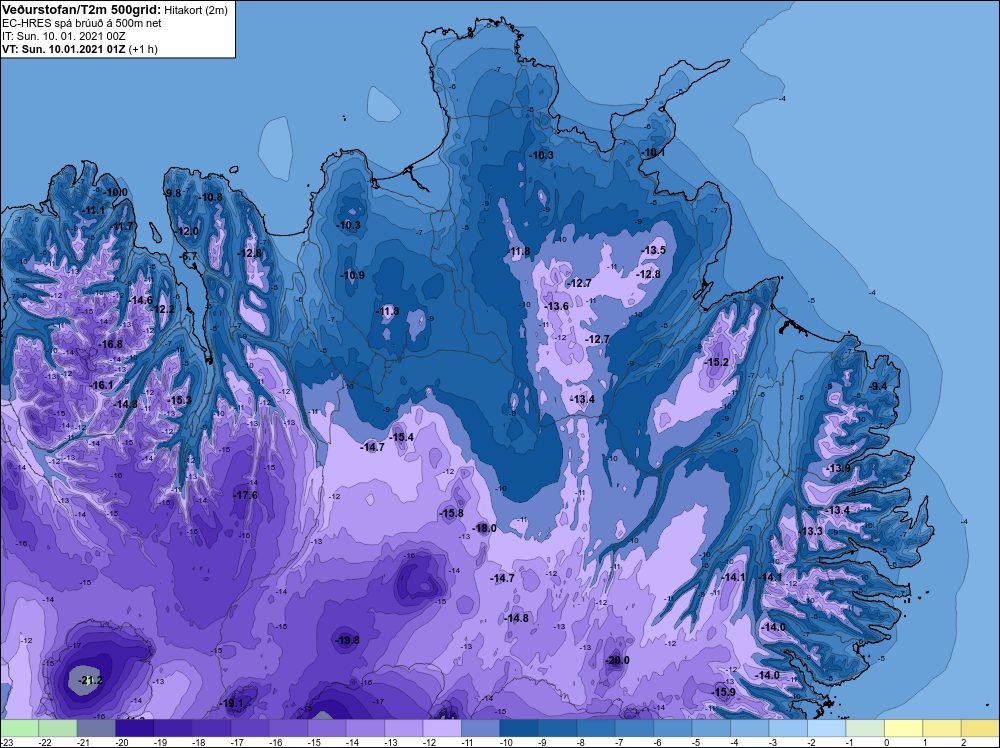
Task: Select the -15.2 temperature label
Action: 716,362
